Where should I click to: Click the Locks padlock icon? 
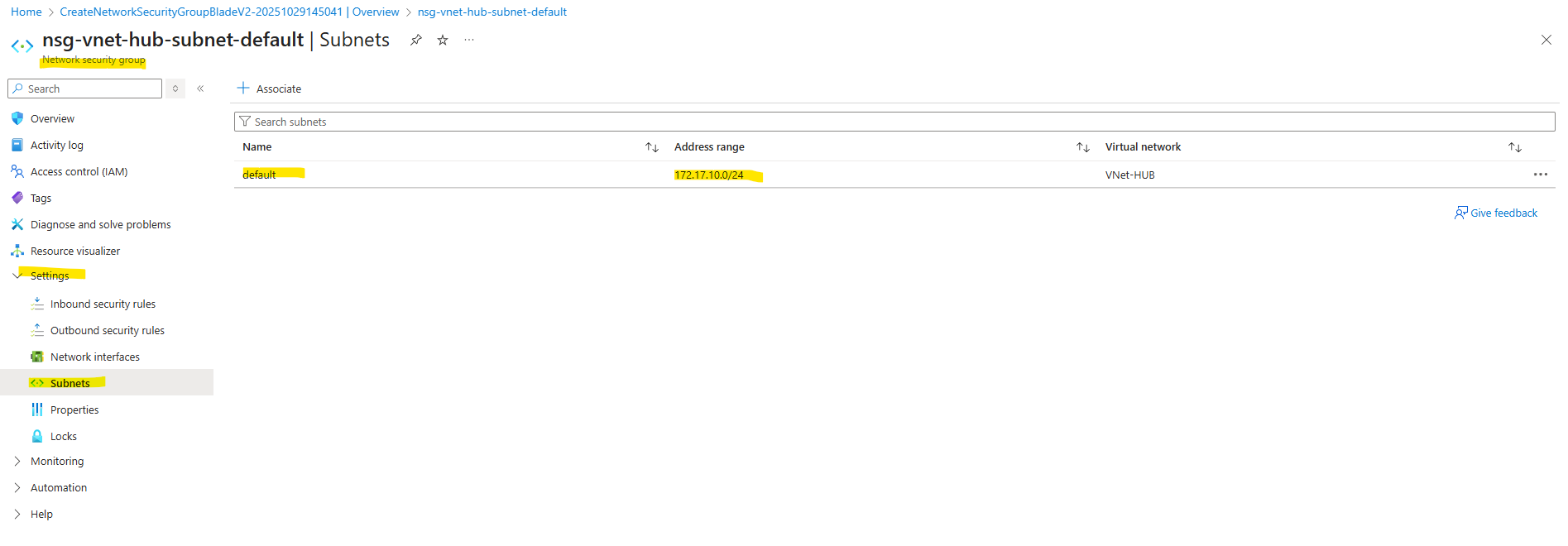coord(37,437)
